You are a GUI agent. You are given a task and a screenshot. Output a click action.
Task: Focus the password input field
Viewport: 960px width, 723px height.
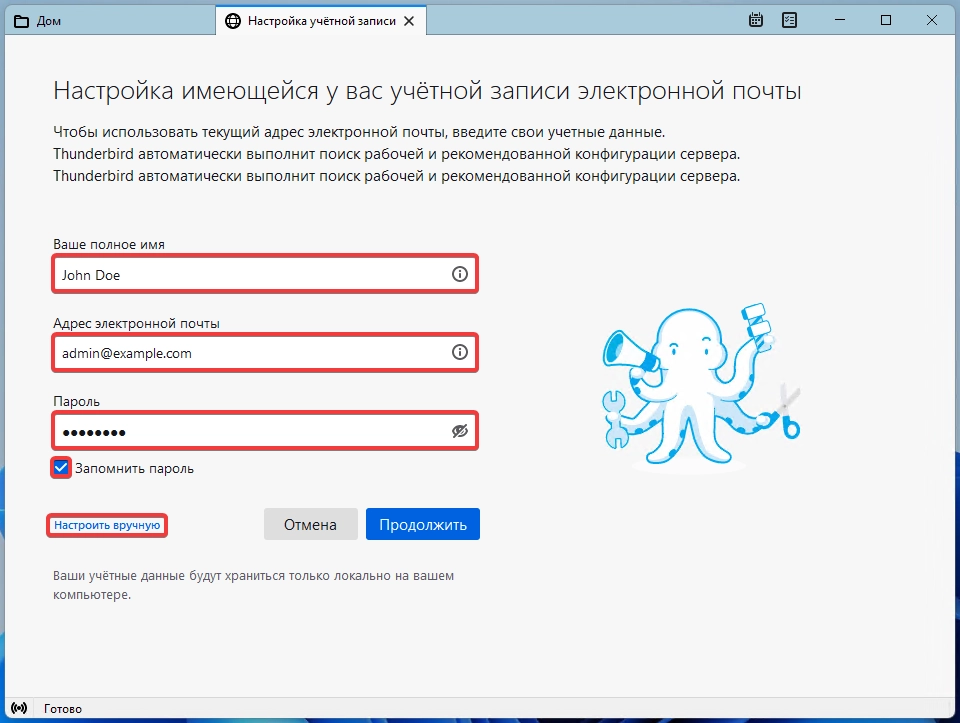(x=265, y=431)
